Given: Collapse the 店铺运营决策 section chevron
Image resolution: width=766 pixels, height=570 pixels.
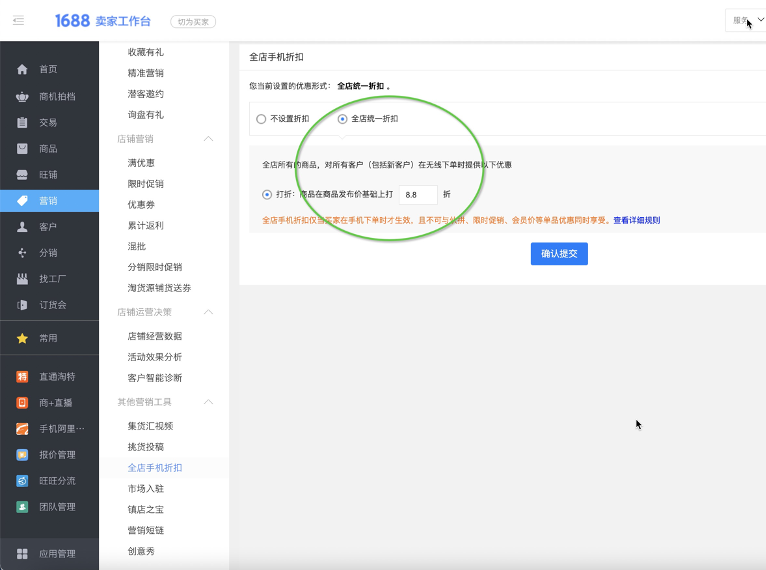Looking at the screenshot, I should point(208,312).
